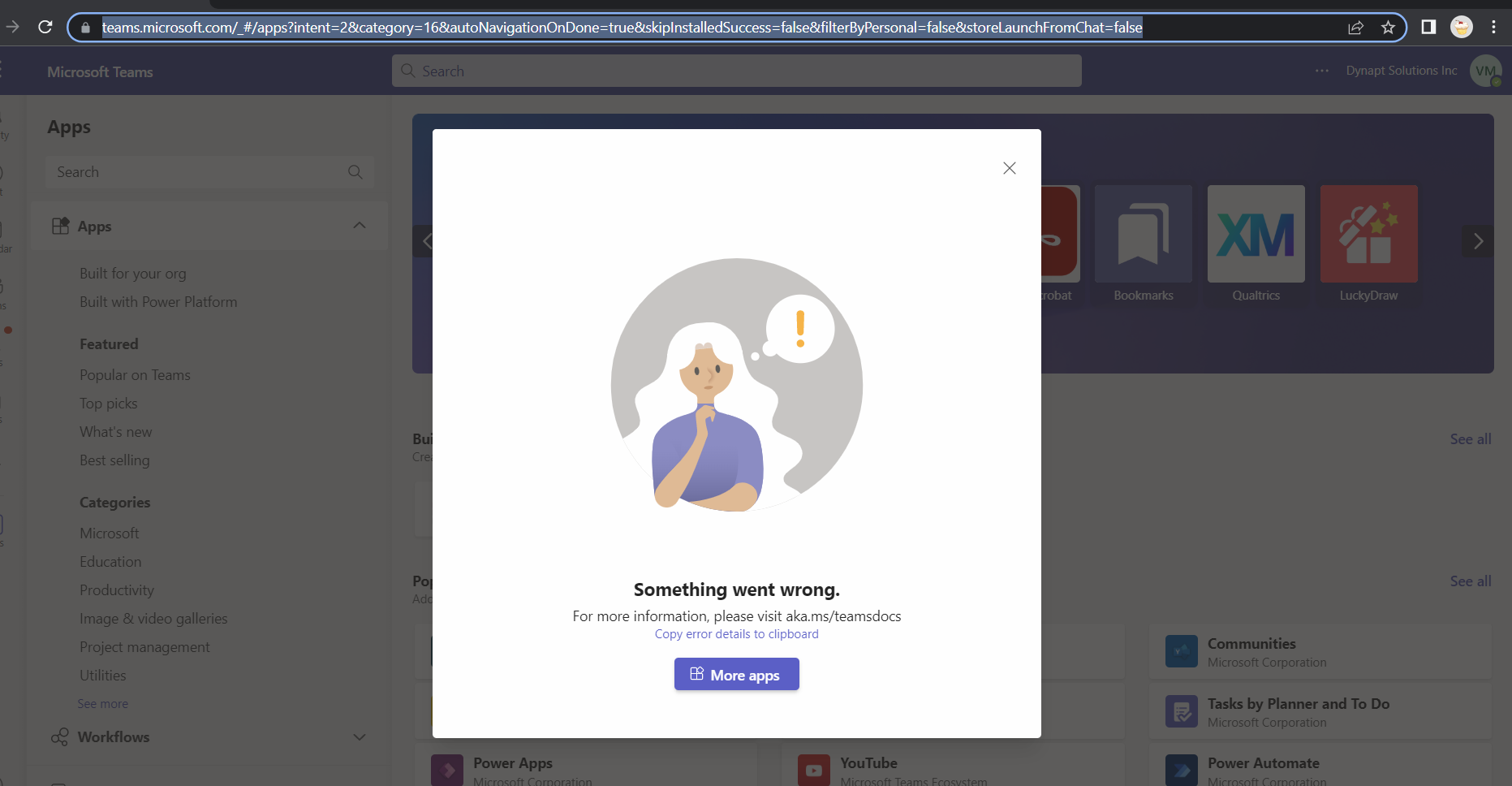Screen dimensions: 1512x786
Task: Choose the Utilities category
Action: point(102,676)
